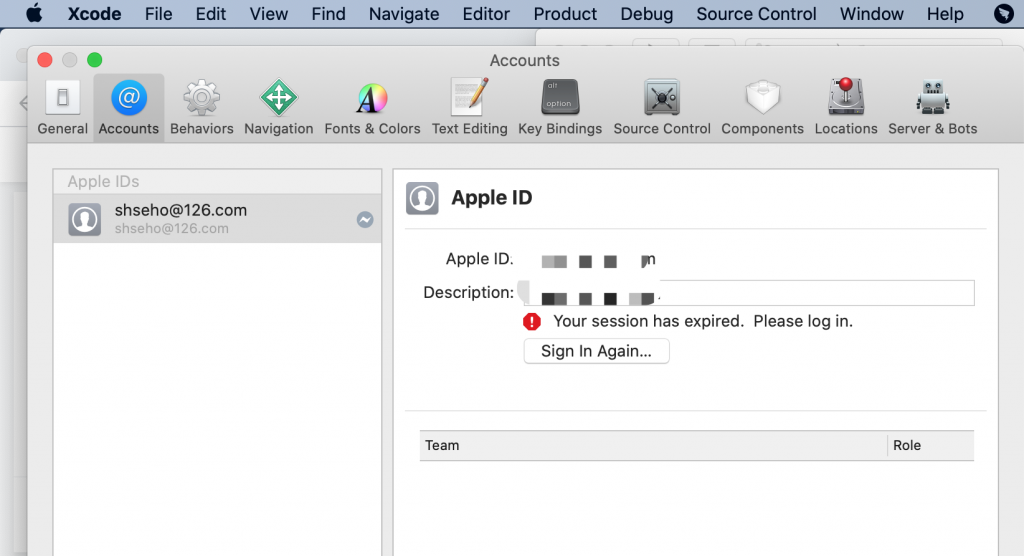Open the Debug menu
Screen dimensions: 1024x556
(x=647, y=14)
